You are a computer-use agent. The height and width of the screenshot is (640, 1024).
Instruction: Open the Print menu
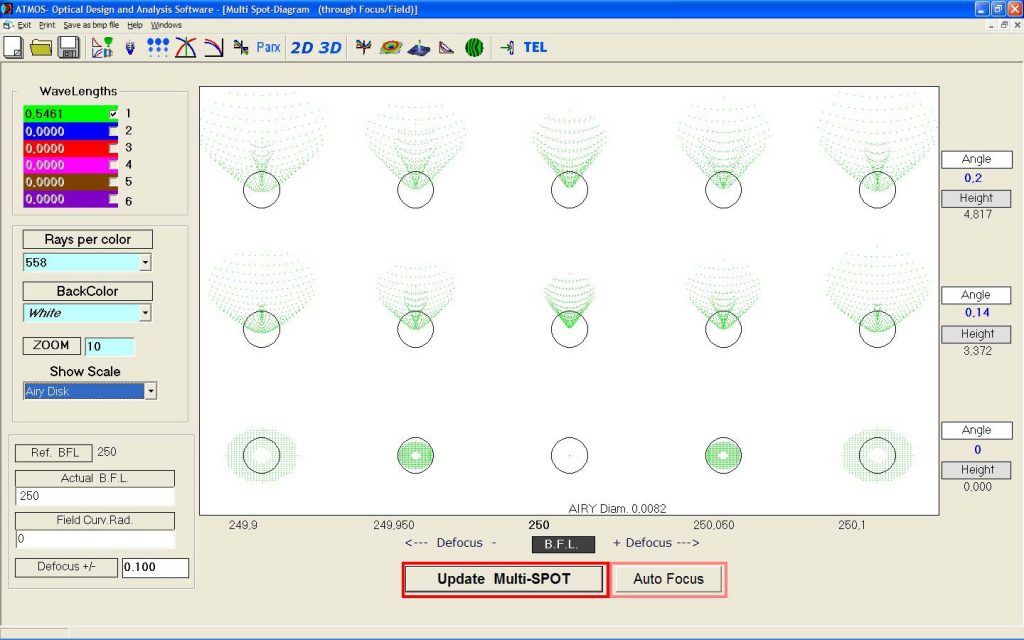click(x=47, y=24)
